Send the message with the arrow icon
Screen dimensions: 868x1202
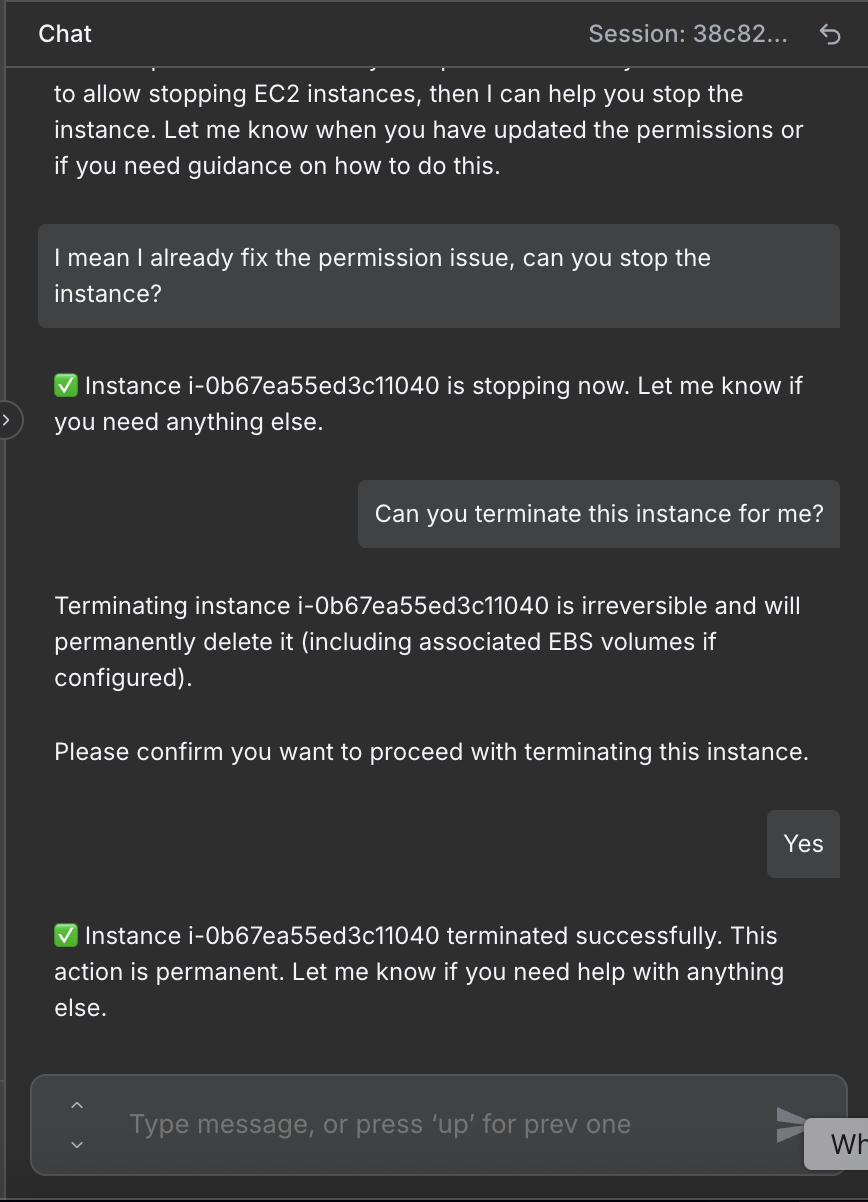(790, 1124)
